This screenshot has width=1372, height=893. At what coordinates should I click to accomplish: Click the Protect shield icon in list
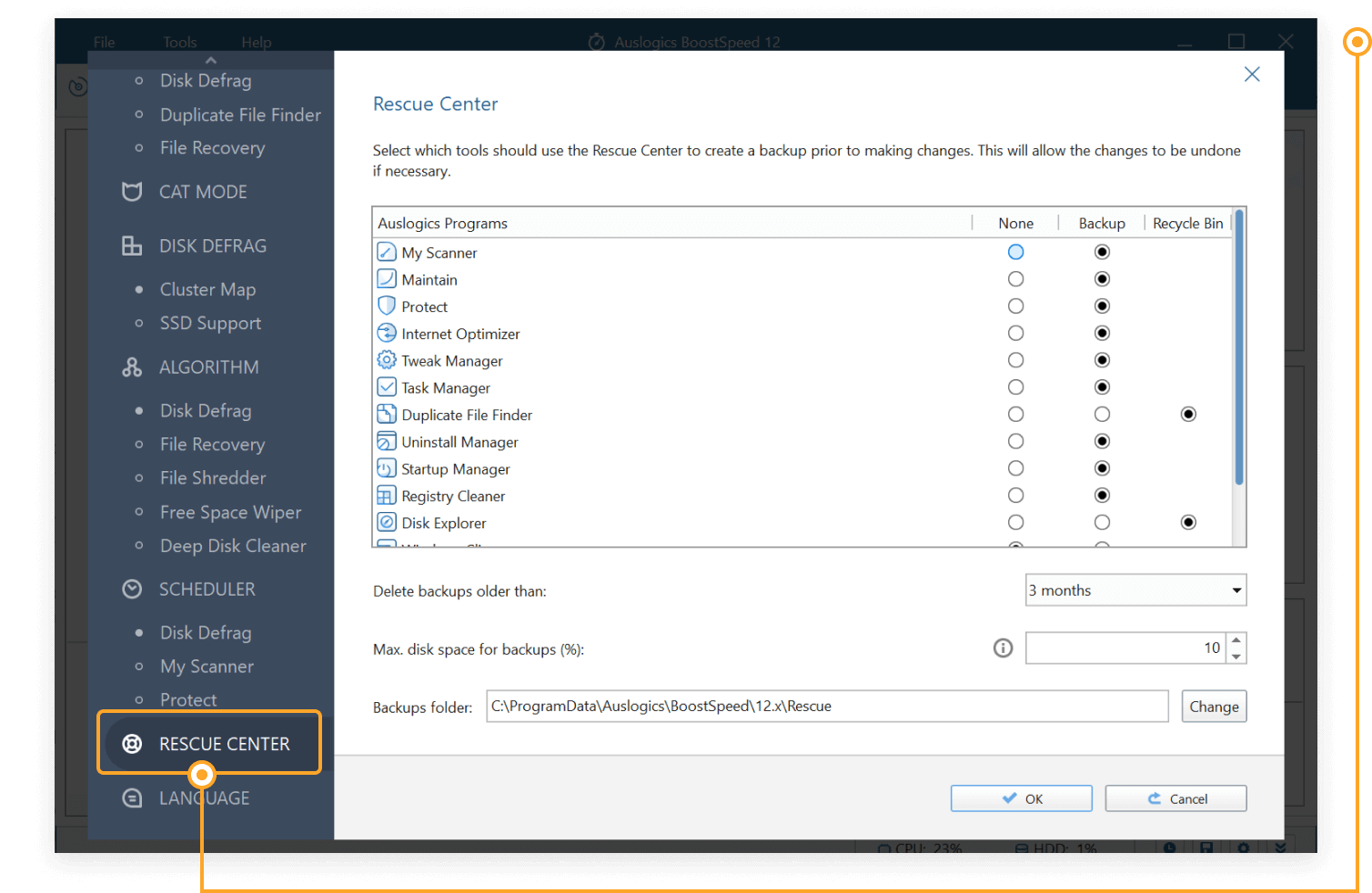pyautogui.click(x=387, y=306)
